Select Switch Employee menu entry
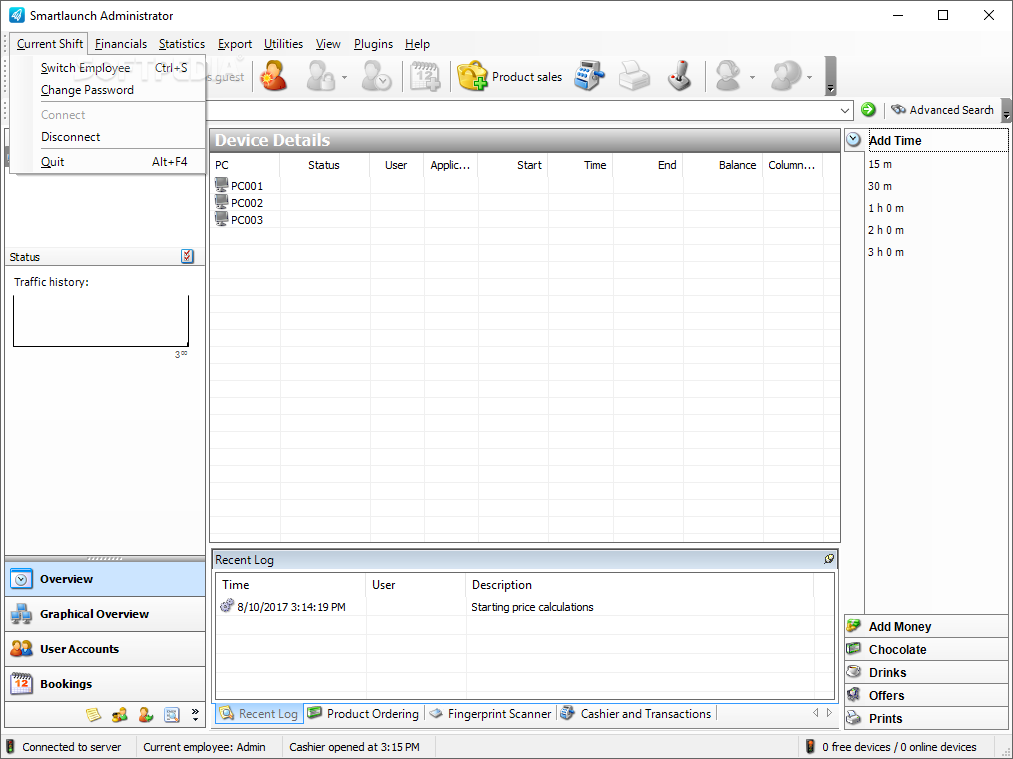The width and height of the screenshot is (1013, 759). coord(109,68)
